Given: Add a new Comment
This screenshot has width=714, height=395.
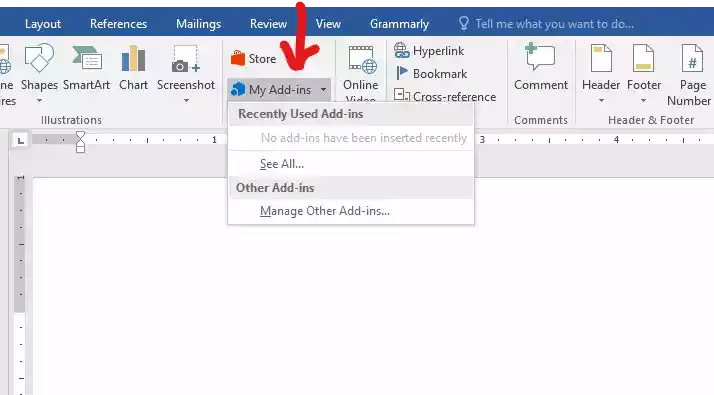Looking at the screenshot, I should 541,67.
